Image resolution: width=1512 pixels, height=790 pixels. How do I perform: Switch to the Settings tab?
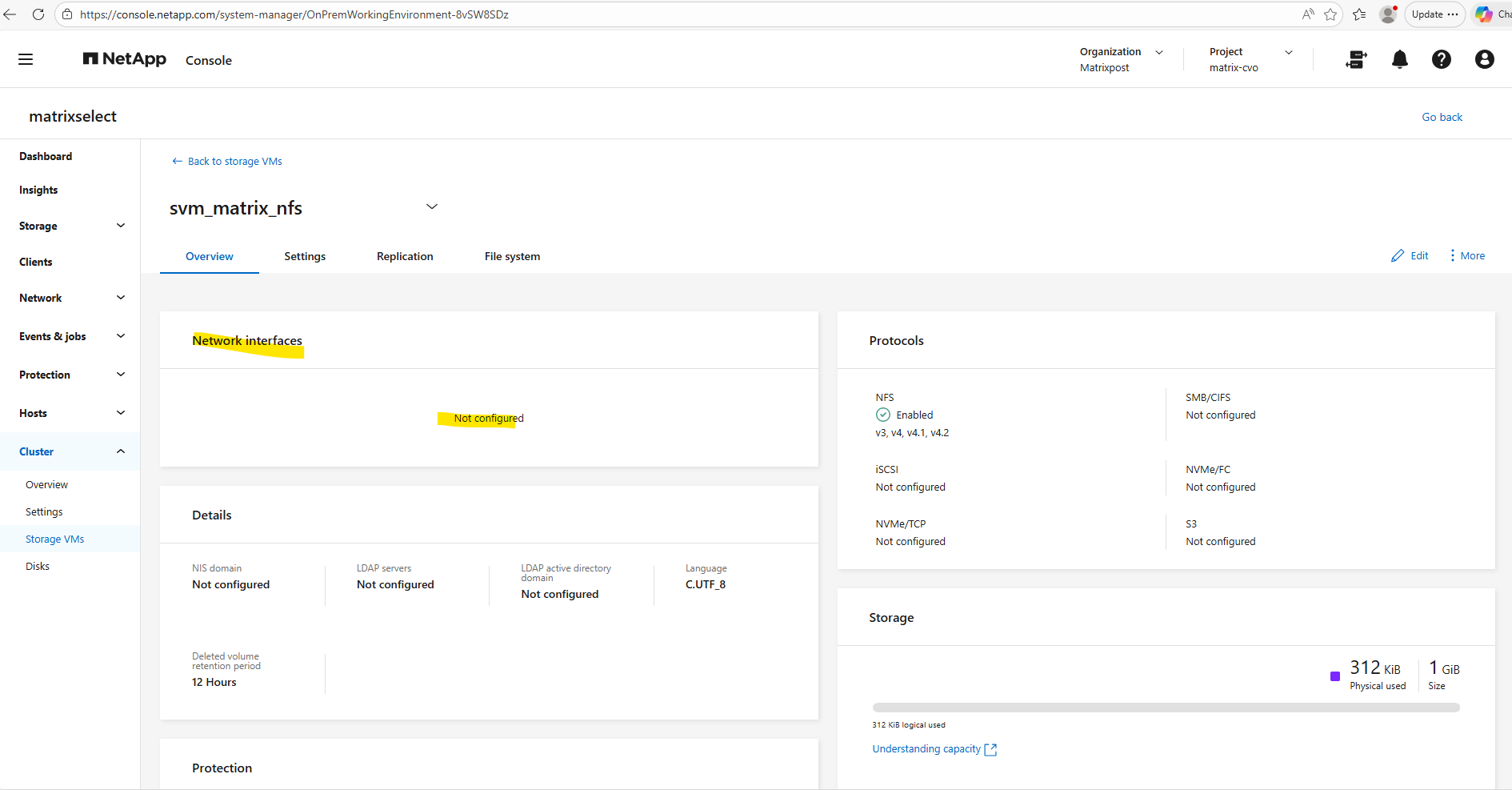coord(305,256)
